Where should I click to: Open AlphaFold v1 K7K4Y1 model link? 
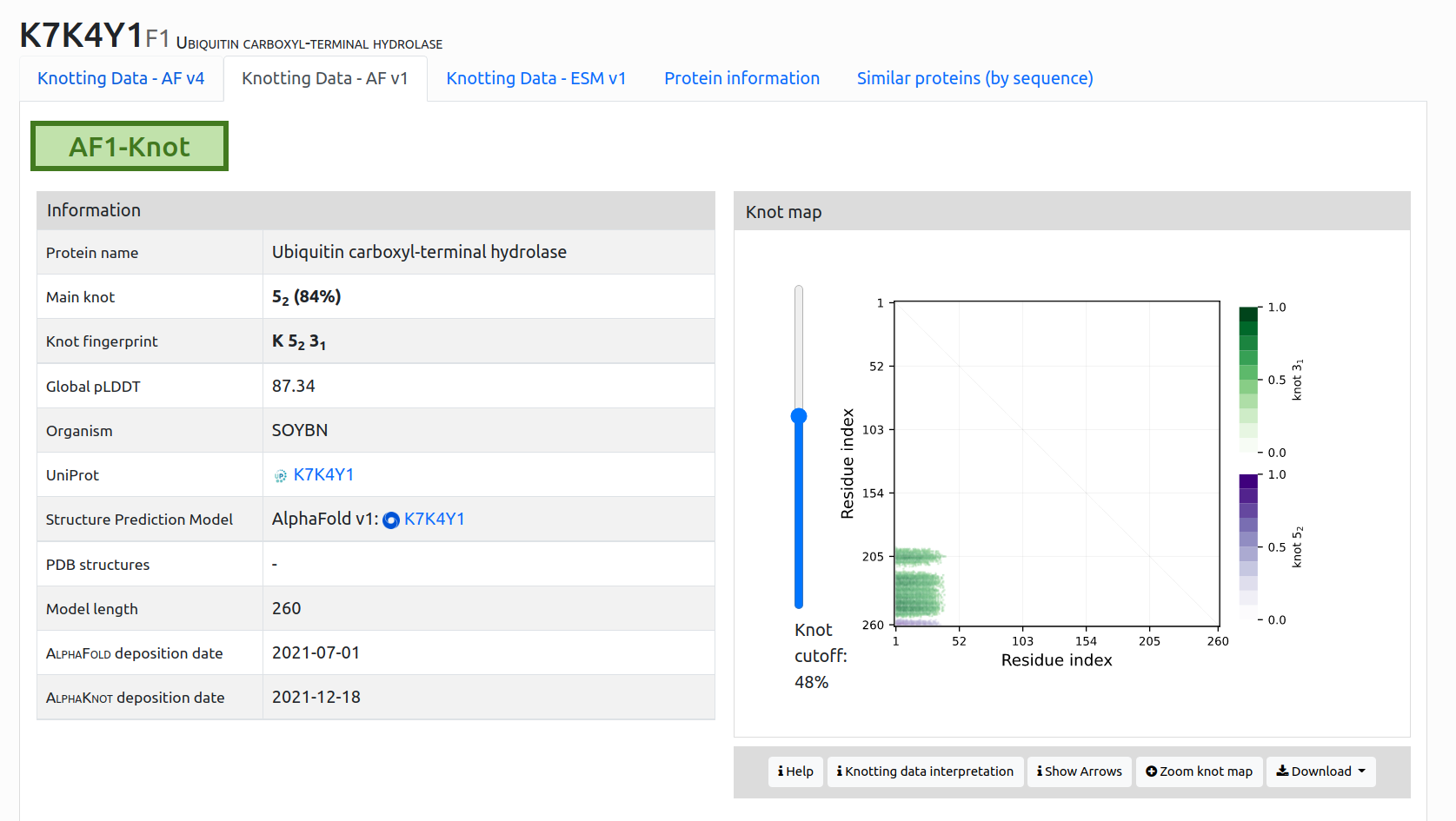coord(434,519)
